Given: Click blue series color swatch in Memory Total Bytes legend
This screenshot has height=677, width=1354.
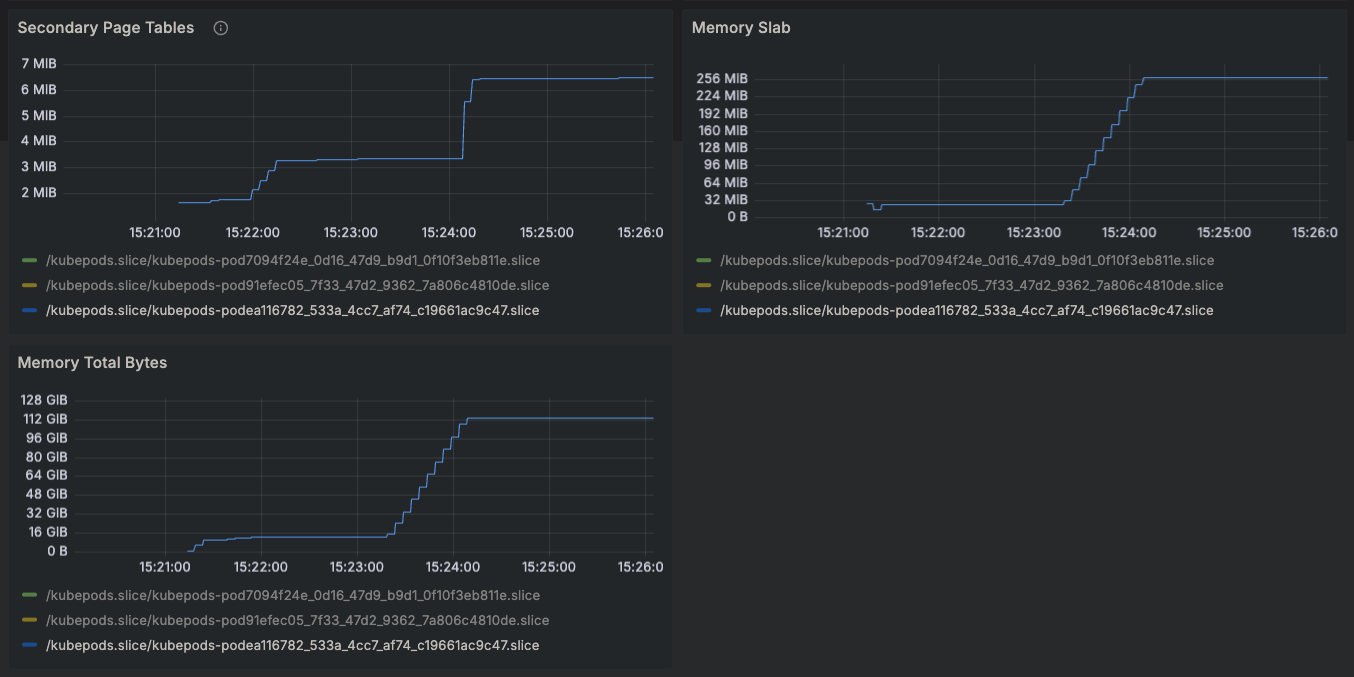Looking at the screenshot, I should click(x=29, y=645).
